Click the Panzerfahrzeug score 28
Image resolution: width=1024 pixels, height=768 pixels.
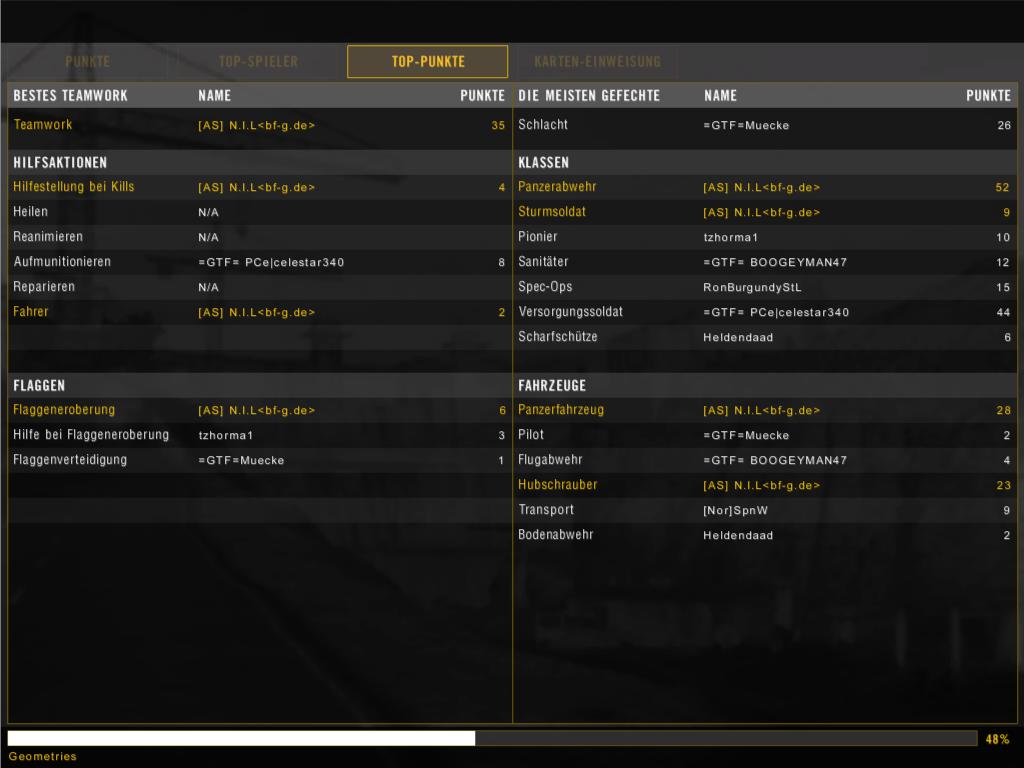(x=1003, y=410)
